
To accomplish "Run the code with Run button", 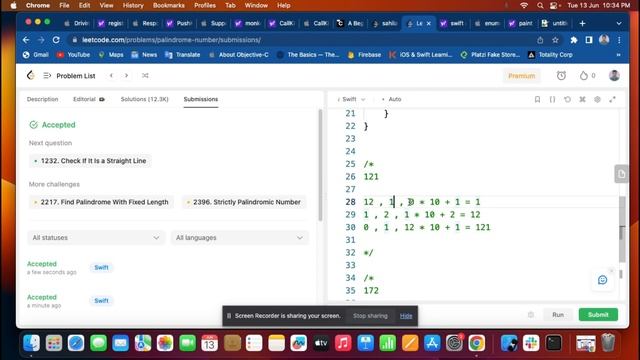I will pyautogui.click(x=558, y=315).
